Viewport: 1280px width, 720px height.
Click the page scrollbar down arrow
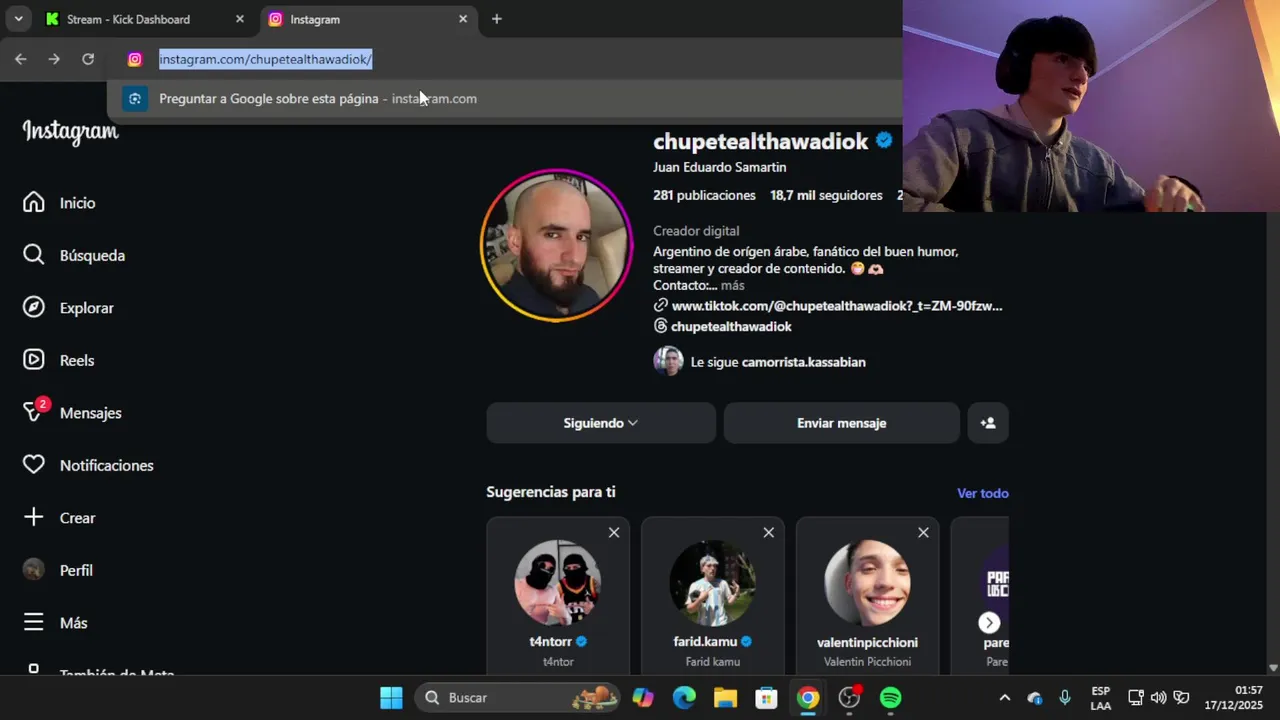point(1273,668)
